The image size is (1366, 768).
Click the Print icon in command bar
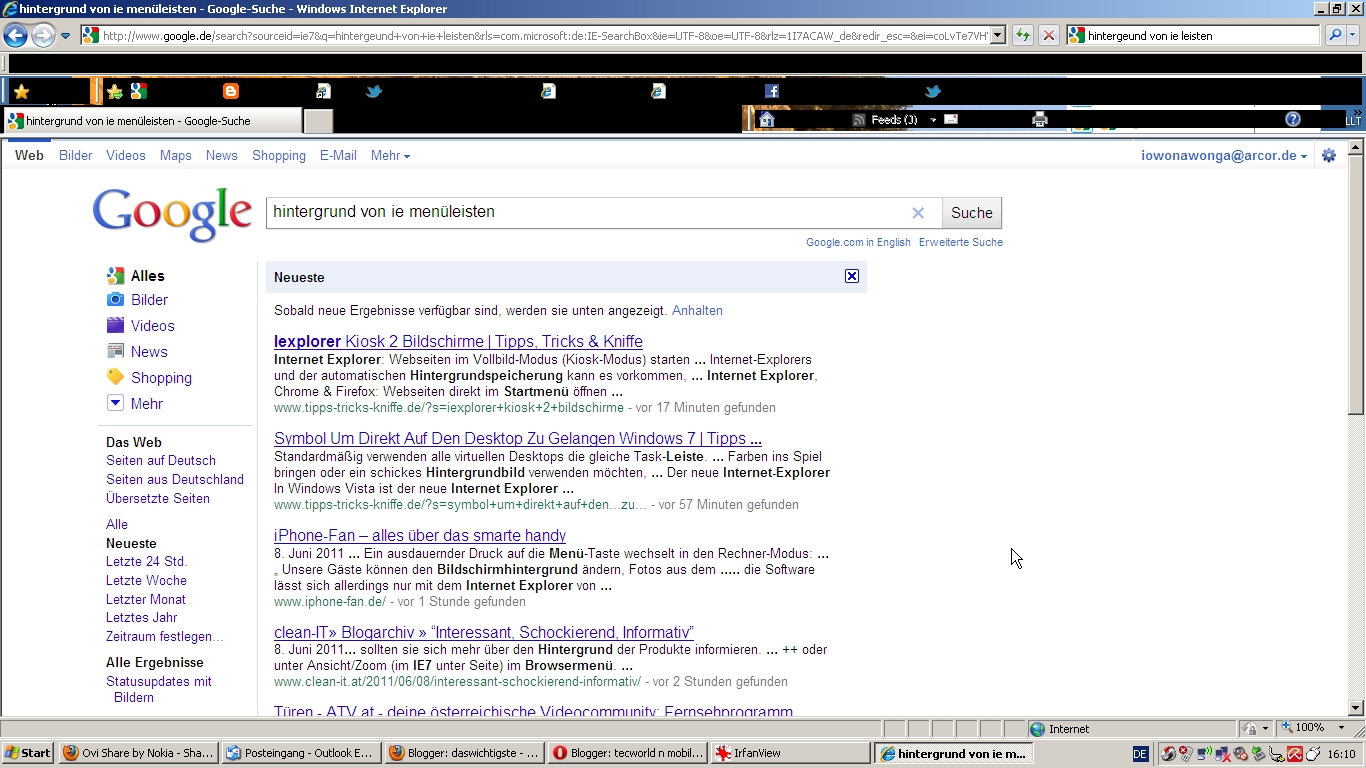pos(1040,120)
